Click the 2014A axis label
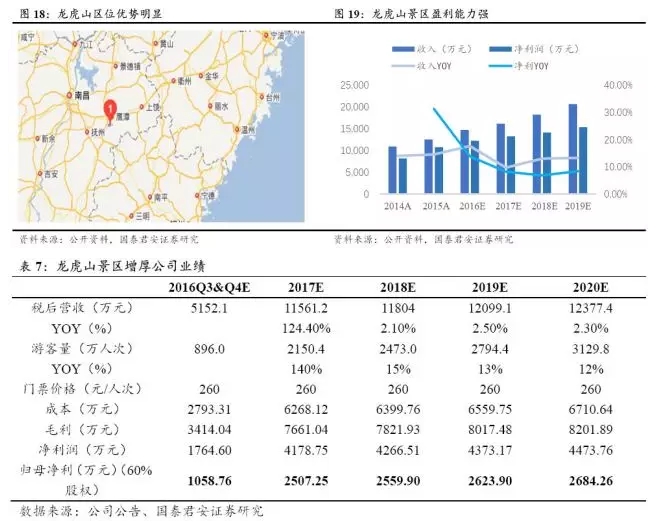This screenshot has width=662, height=524. pyautogui.click(x=397, y=206)
